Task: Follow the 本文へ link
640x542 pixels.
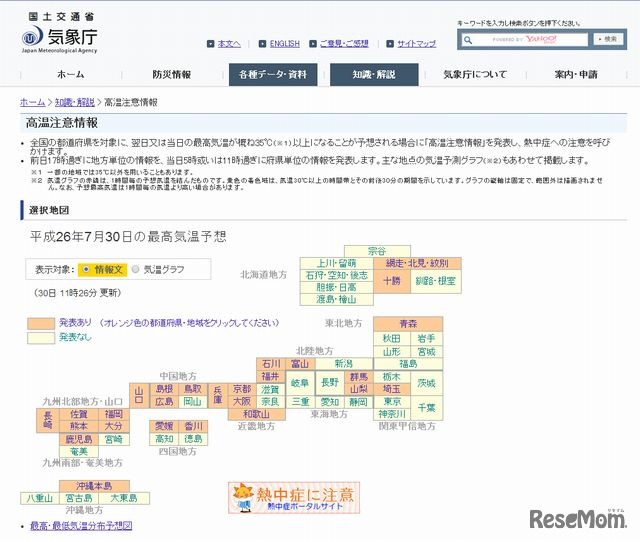Action: coord(229,44)
